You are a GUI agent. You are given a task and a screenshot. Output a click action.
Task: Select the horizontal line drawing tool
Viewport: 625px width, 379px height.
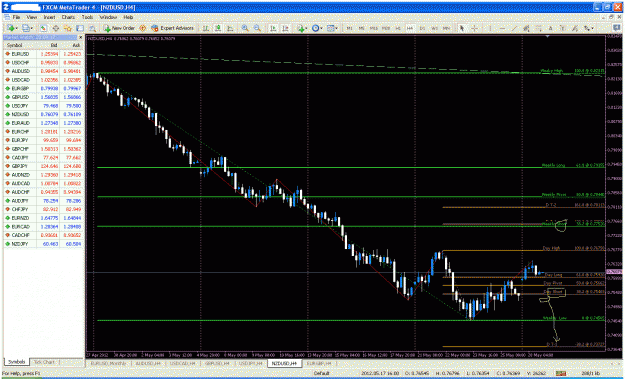(x=502, y=28)
